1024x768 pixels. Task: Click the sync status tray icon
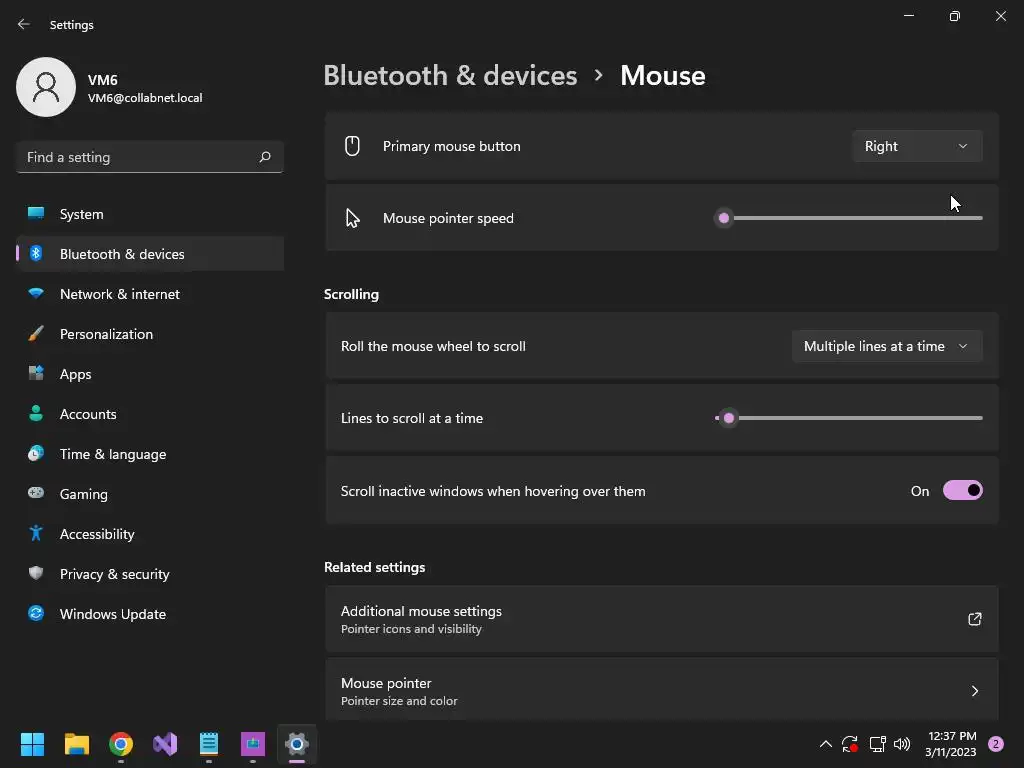coord(850,744)
